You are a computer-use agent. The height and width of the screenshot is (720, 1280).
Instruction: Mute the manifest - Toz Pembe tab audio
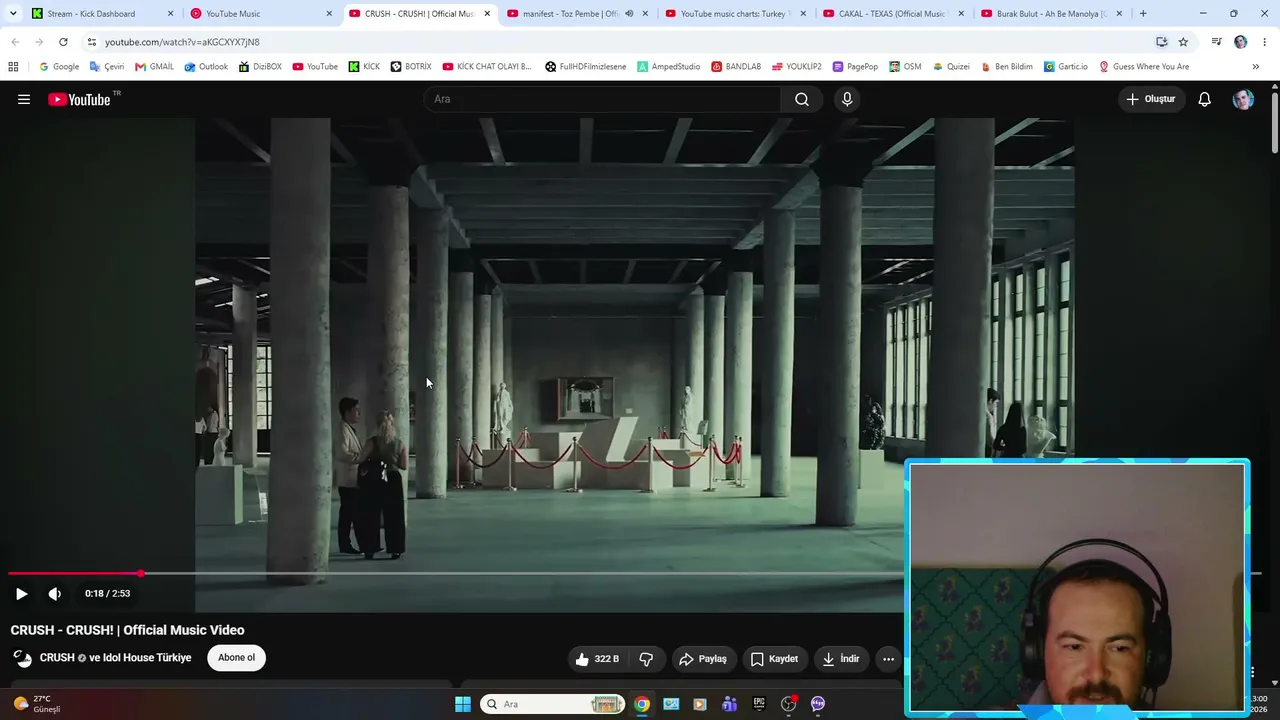629,14
